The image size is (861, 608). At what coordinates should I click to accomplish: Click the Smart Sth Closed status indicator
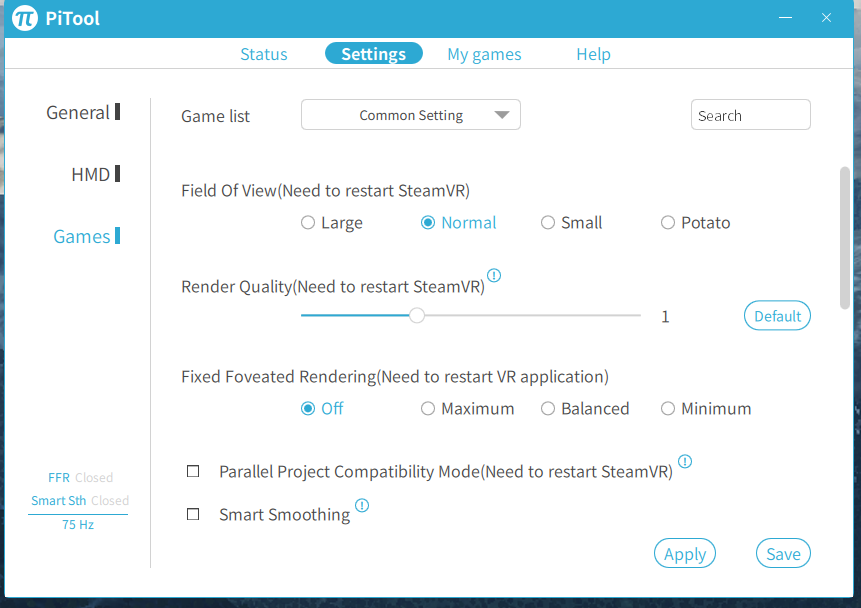80,501
